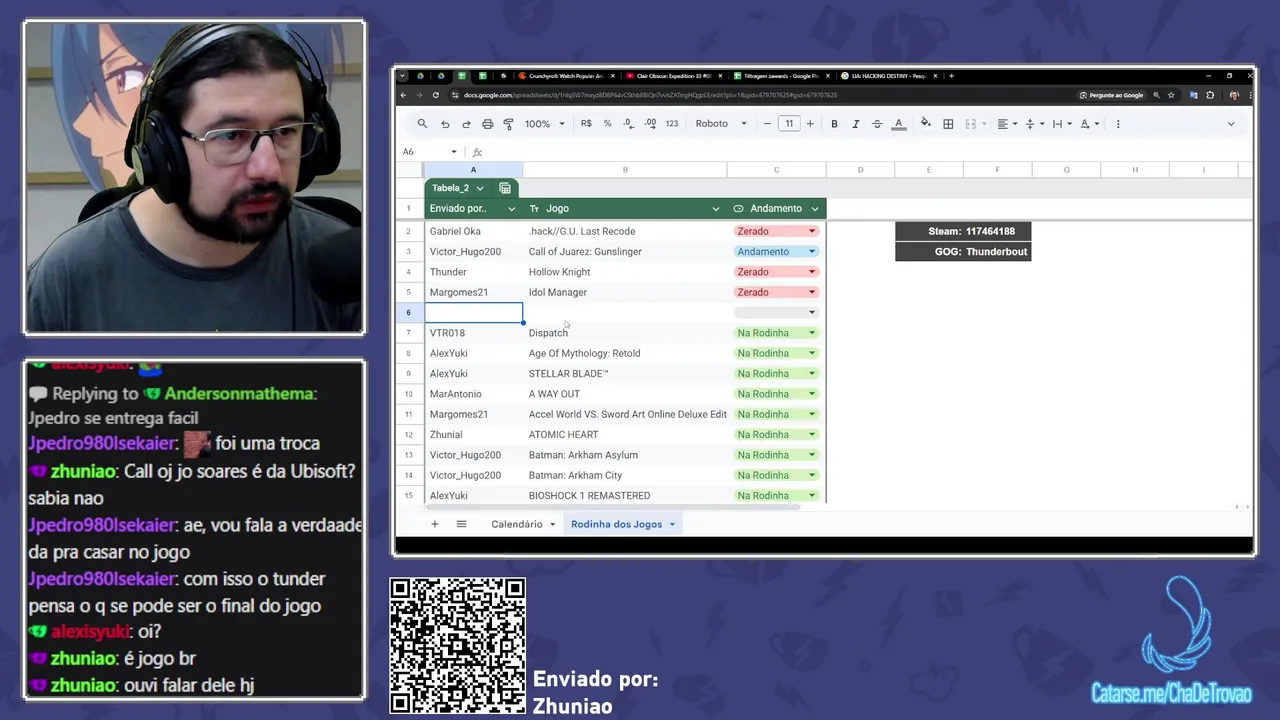Viewport: 1280px width, 720px height.
Task: Open vertical align options
Action: coord(1034,124)
